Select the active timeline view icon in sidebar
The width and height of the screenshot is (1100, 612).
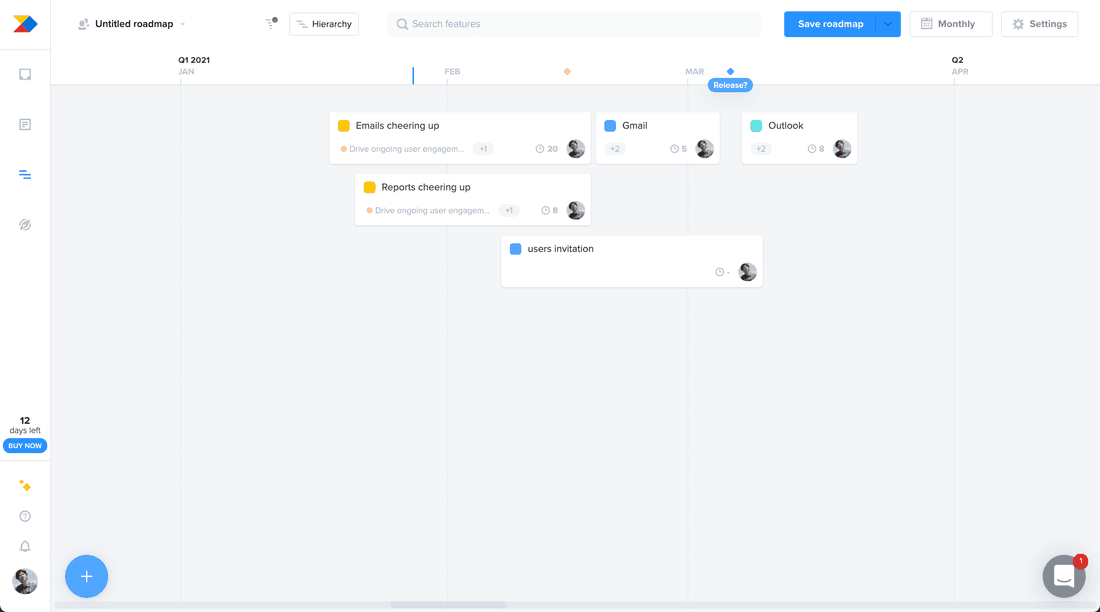pos(24,174)
